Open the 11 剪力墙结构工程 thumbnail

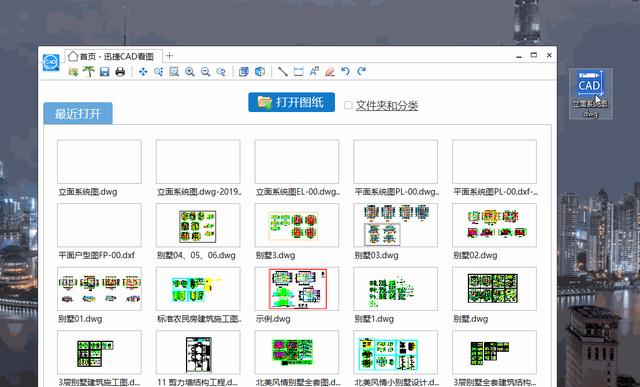pyautogui.click(x=198, y=353)
